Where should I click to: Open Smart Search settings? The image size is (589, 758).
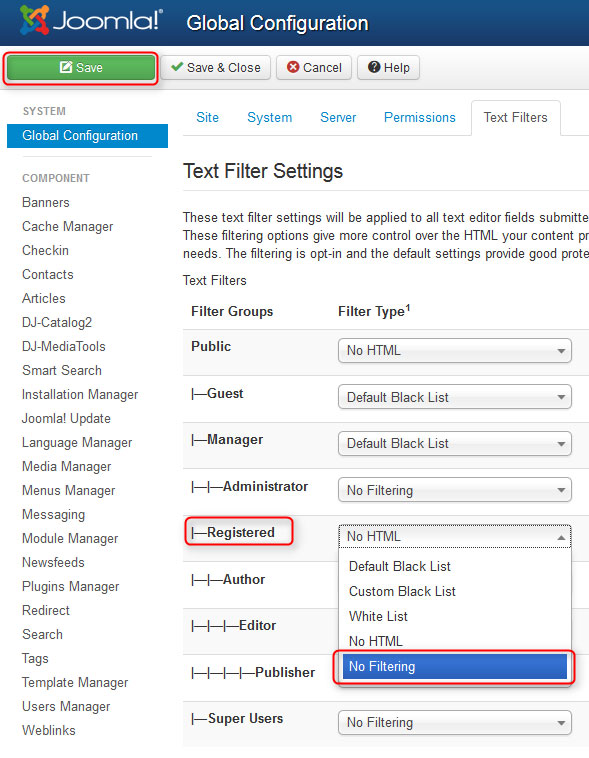(62, 371)
